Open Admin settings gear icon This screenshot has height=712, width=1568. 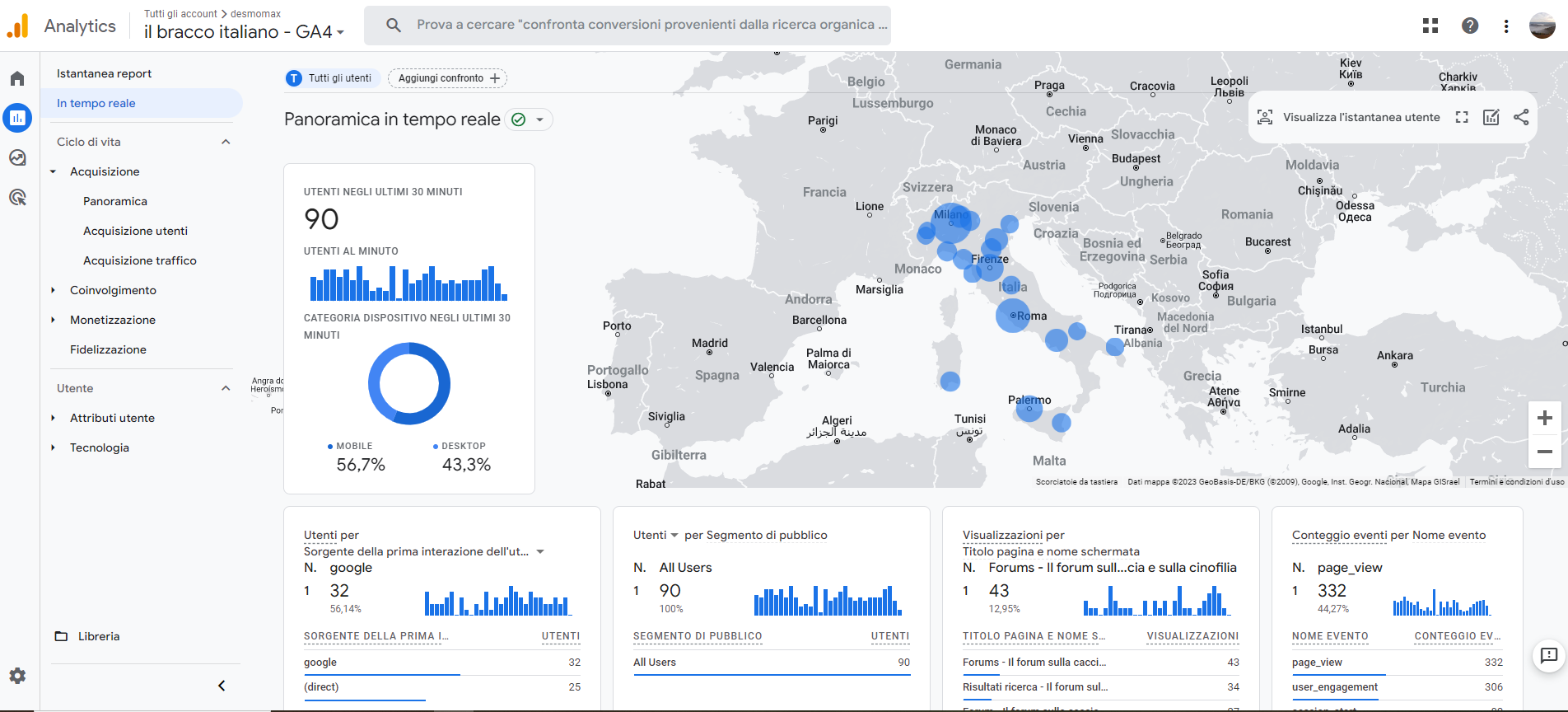17,676
